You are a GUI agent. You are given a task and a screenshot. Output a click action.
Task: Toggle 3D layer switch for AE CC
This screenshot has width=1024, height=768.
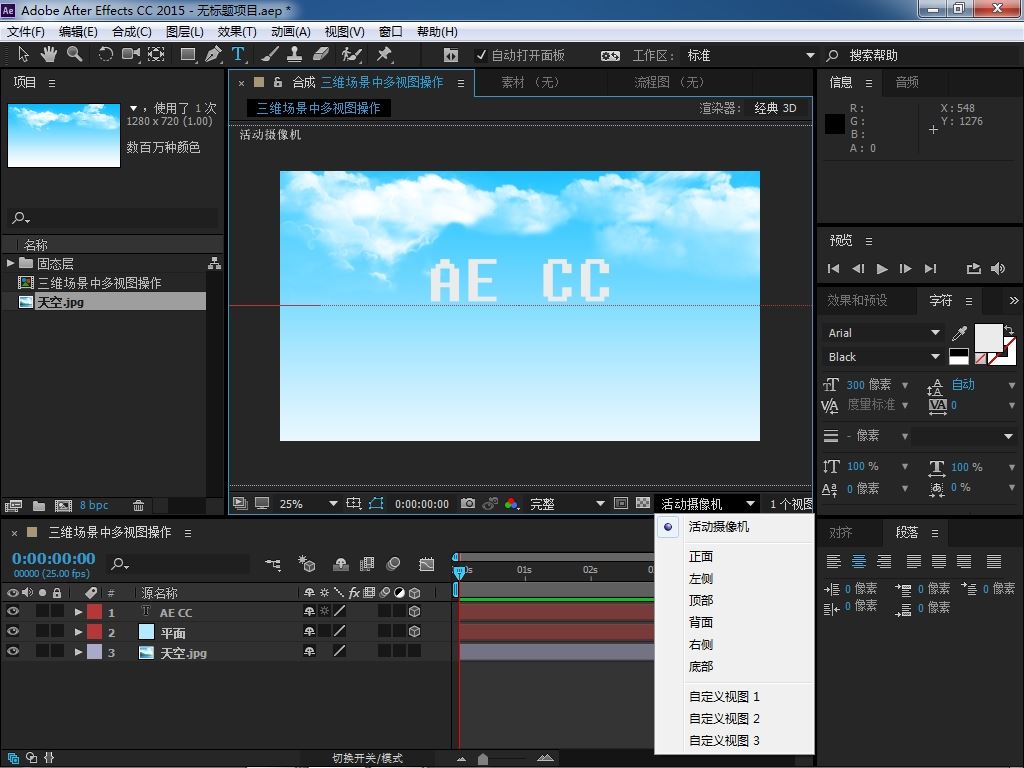click(414, 612)
